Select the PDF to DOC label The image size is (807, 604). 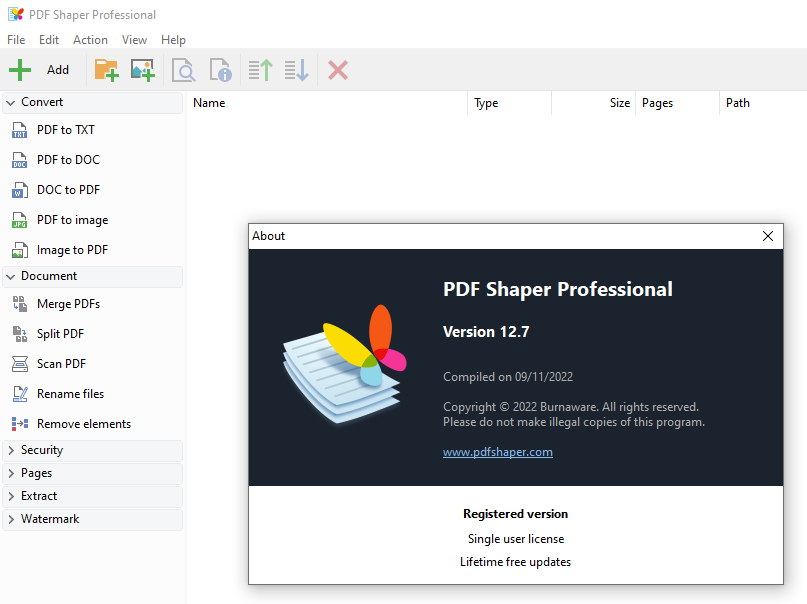(68, 160)
